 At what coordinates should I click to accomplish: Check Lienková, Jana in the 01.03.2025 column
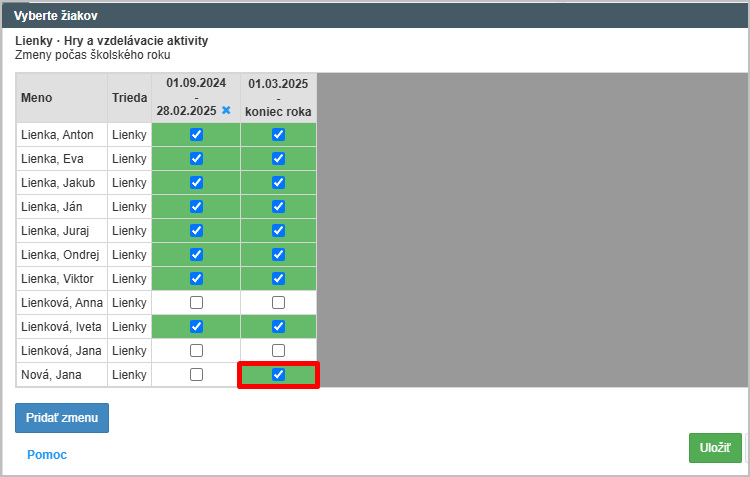[x=279, y=351]
